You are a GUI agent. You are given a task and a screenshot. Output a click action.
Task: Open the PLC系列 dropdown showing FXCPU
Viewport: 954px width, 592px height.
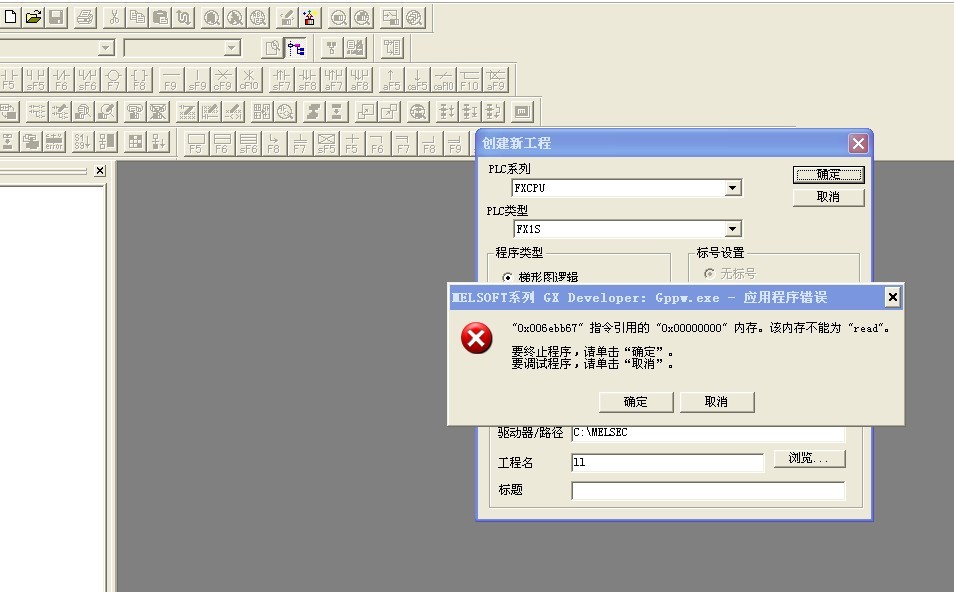[732, 188]
